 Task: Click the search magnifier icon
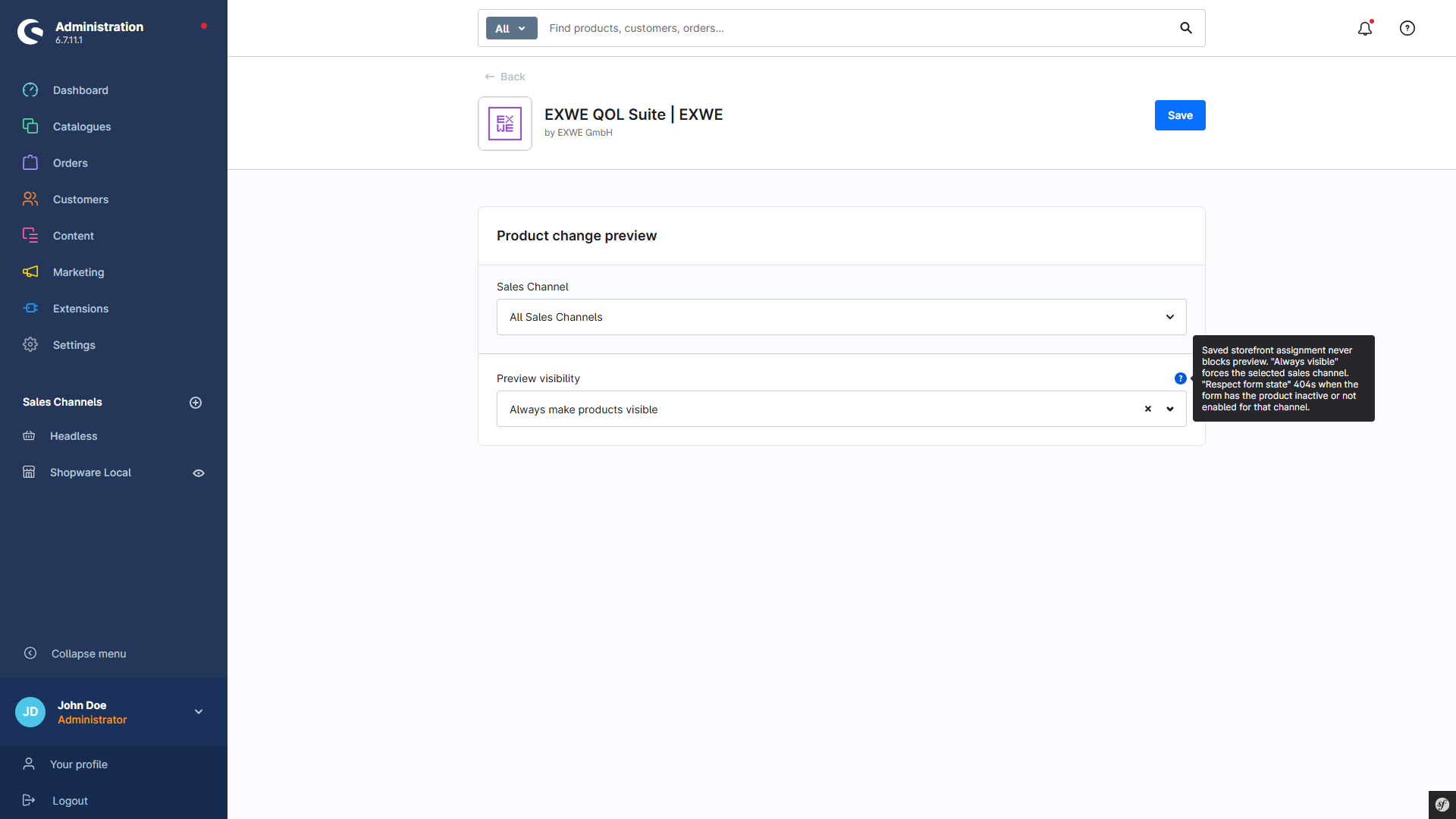click(x=1186, y=28)
